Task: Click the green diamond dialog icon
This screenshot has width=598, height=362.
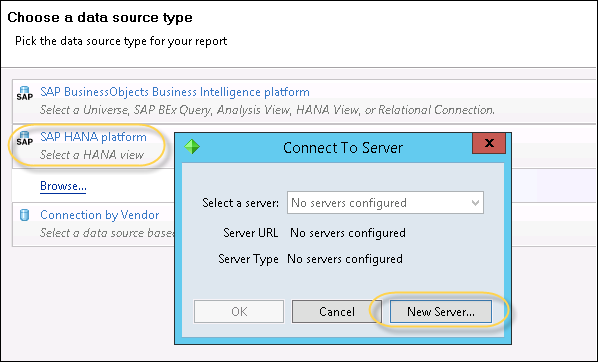Action: tap(192, 147)
